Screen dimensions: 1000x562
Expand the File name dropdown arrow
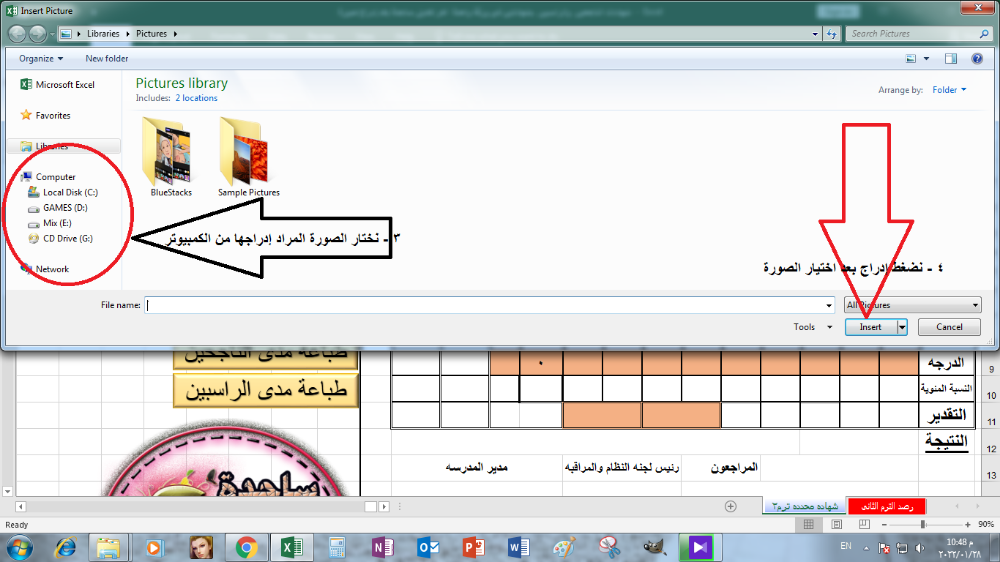829,306
